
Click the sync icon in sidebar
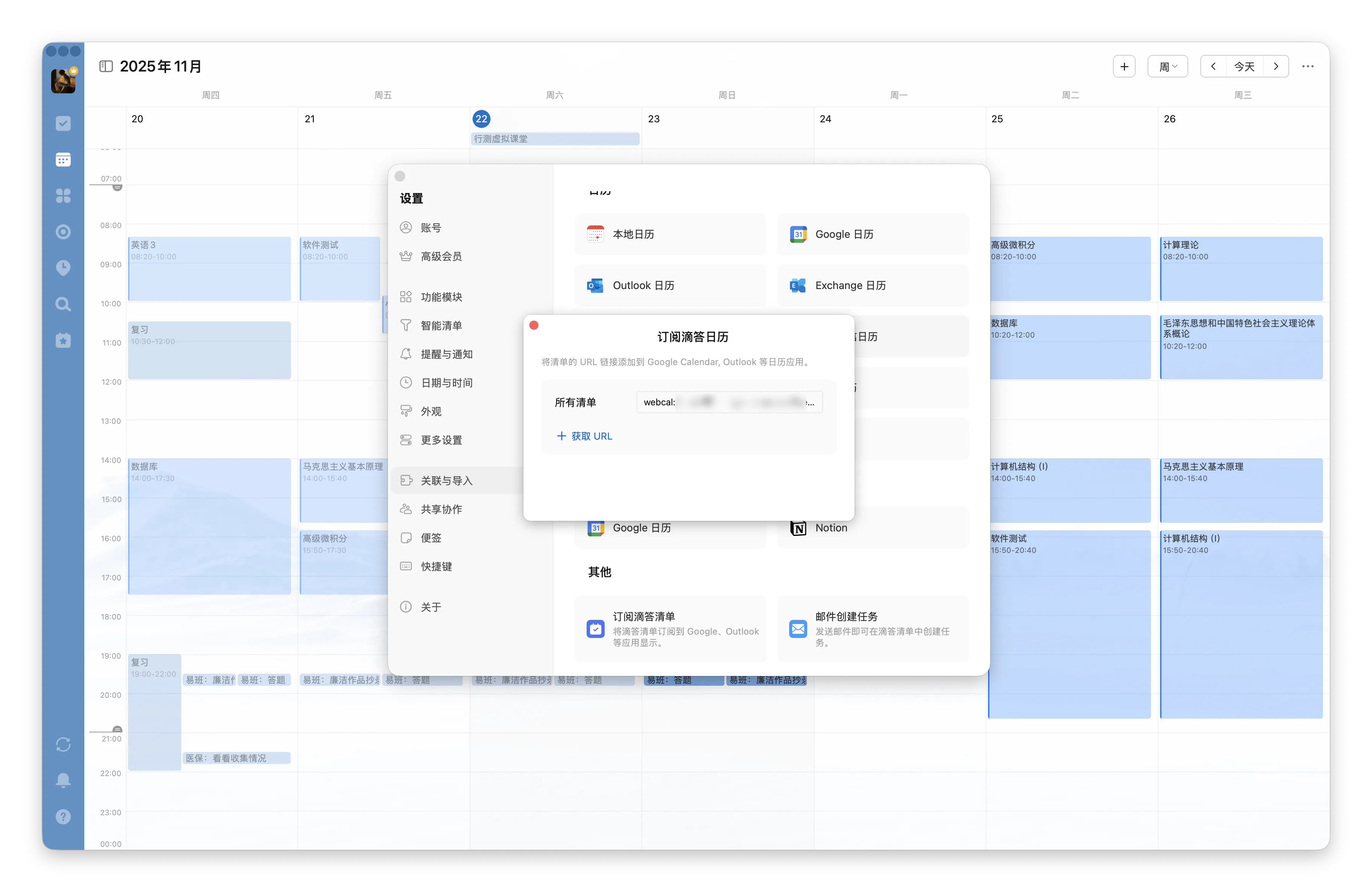tap(63, 744)
